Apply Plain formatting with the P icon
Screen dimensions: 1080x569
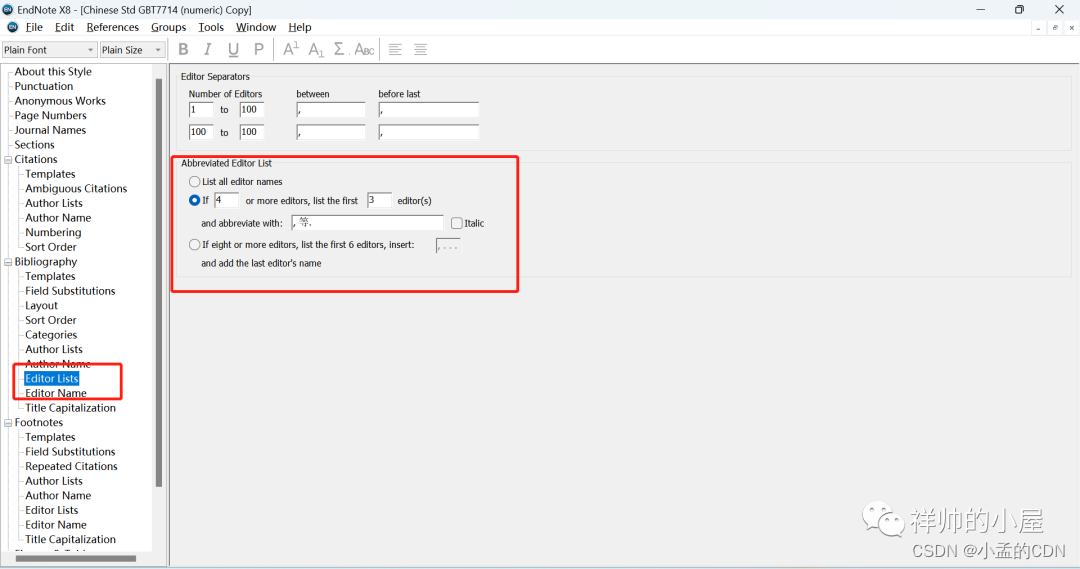[x=258, y=50]
